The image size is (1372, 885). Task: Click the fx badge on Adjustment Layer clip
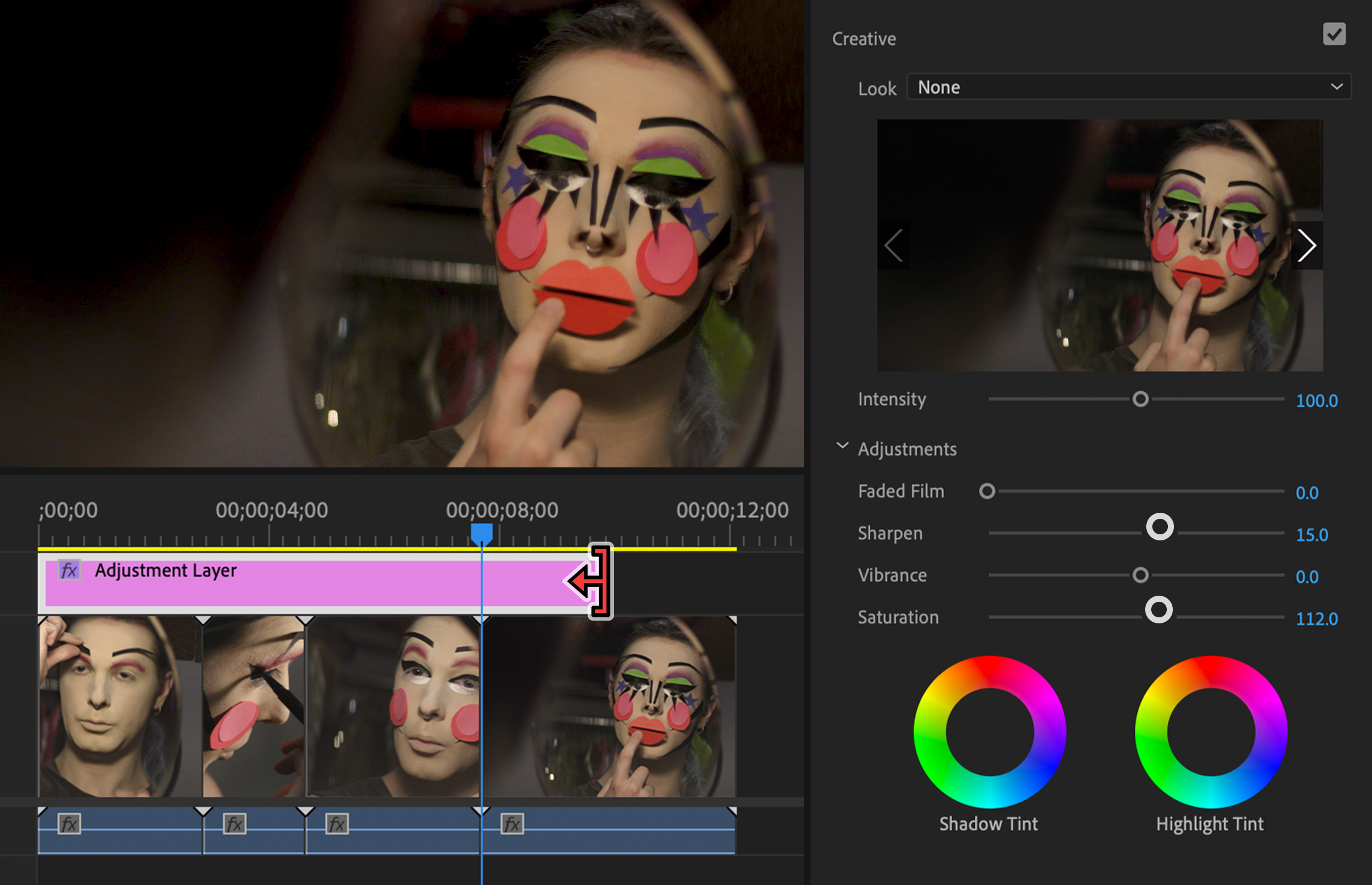click(69, 570)
